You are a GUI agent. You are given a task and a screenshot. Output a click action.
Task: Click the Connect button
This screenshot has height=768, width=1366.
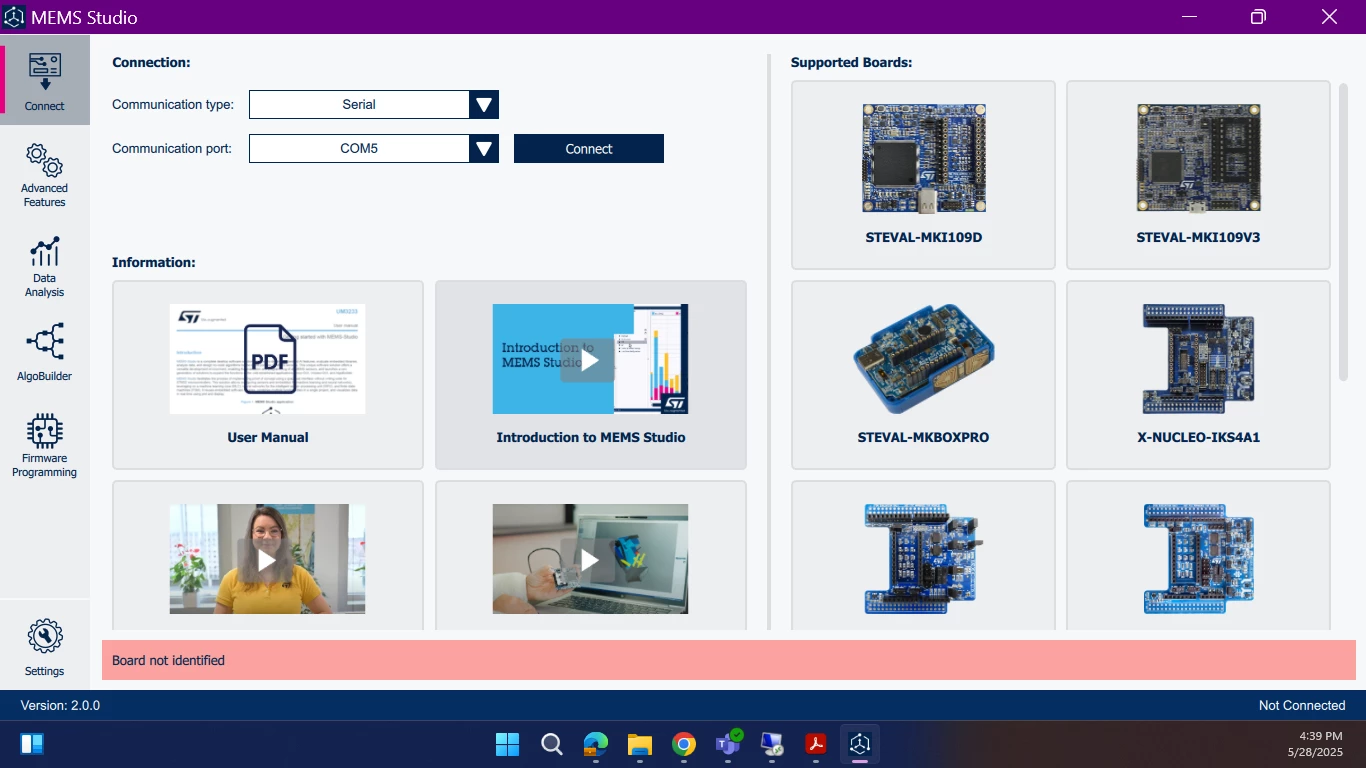coord(589,149)
